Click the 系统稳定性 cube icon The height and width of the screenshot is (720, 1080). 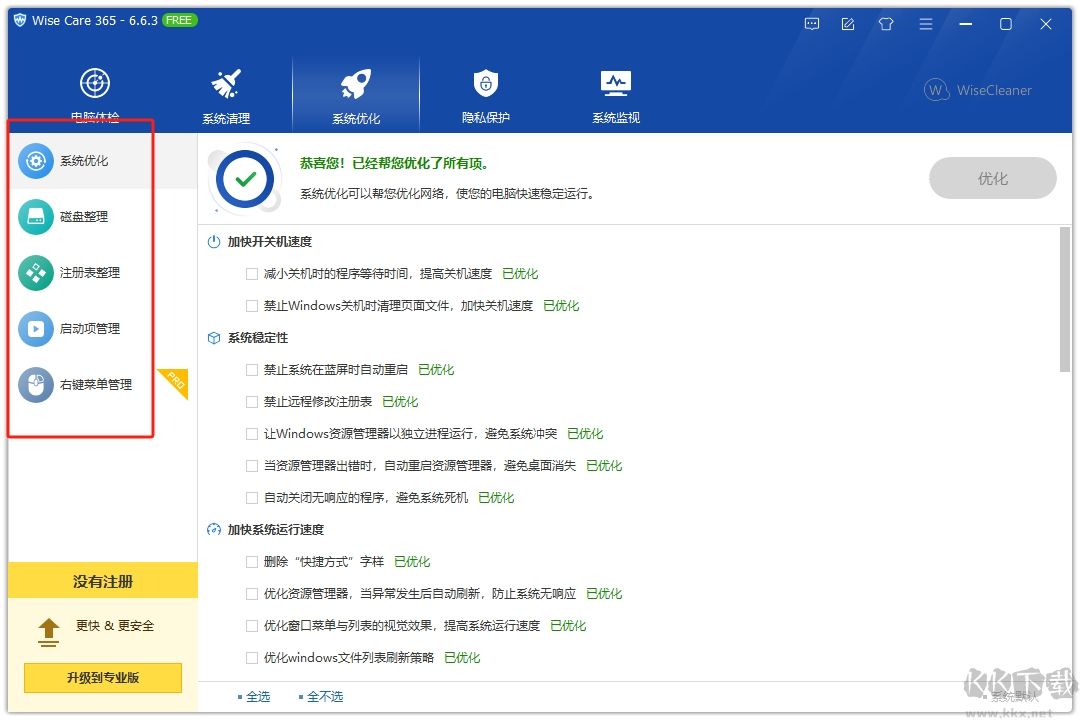pyautogui.click(x=214, y=338)
